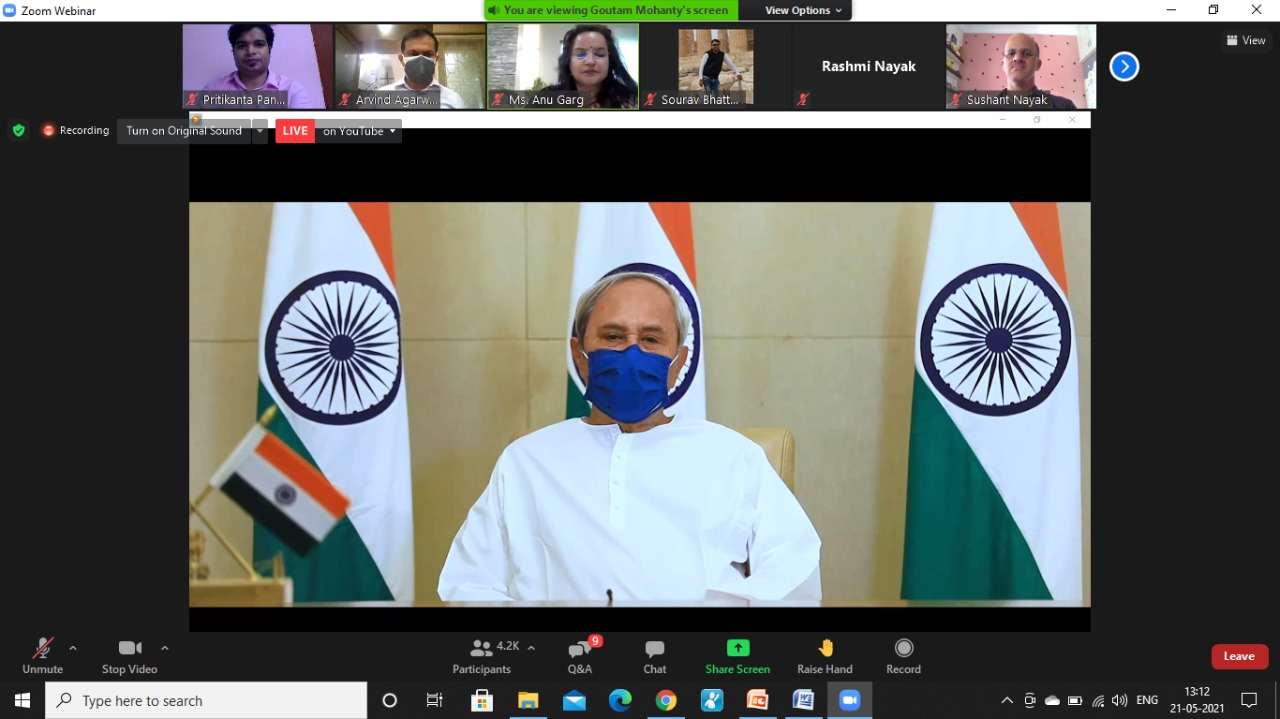
Task: Raise your hand in the webinar
Action: pyautogui.click(x=825, y=656)
